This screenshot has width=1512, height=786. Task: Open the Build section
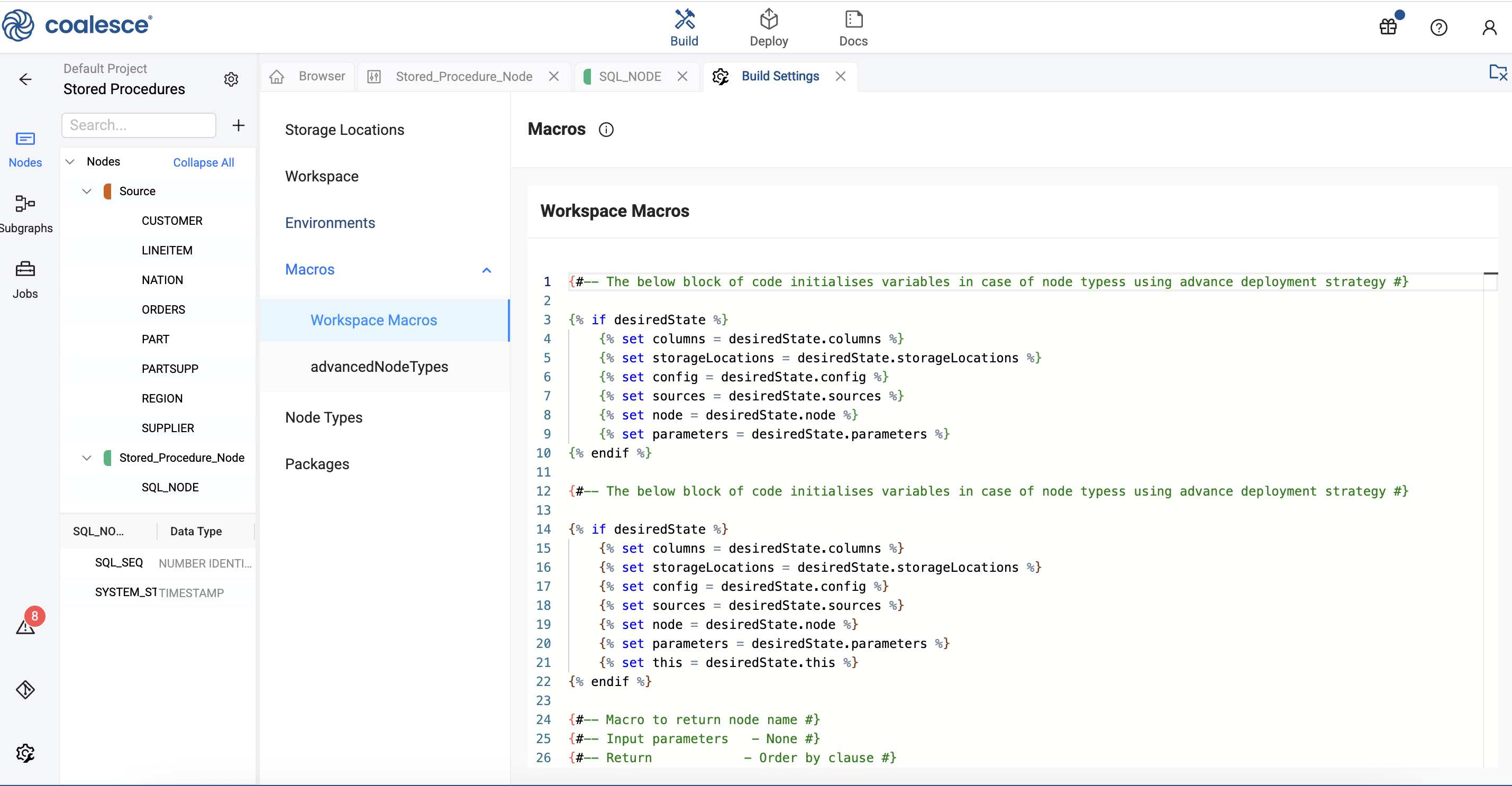pyautogui.click(x=684, y=27)
